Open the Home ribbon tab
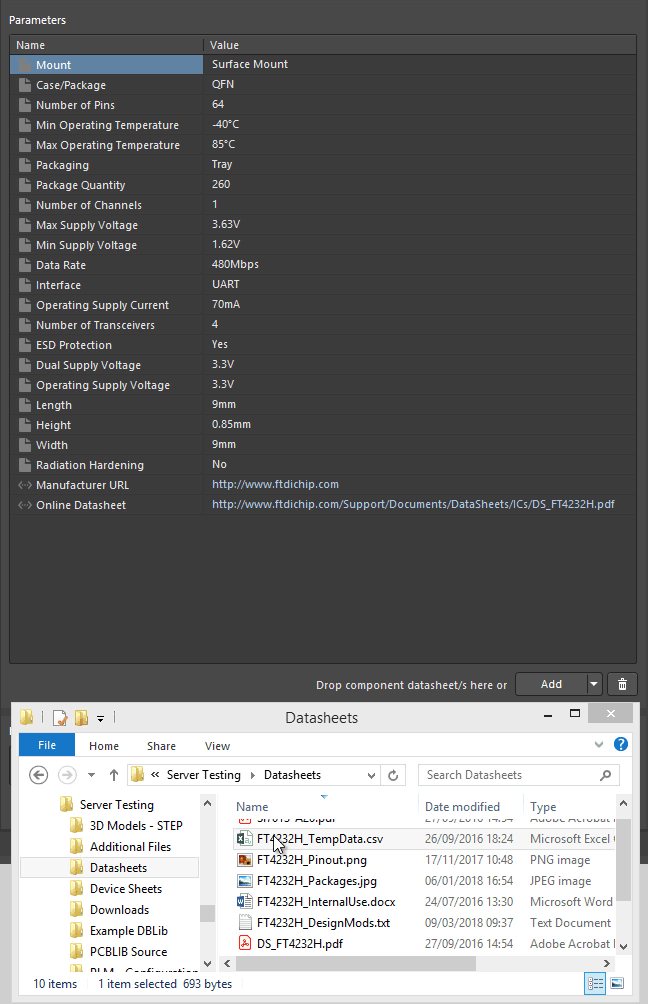648x1004 pixels. [x=104, y=746]
